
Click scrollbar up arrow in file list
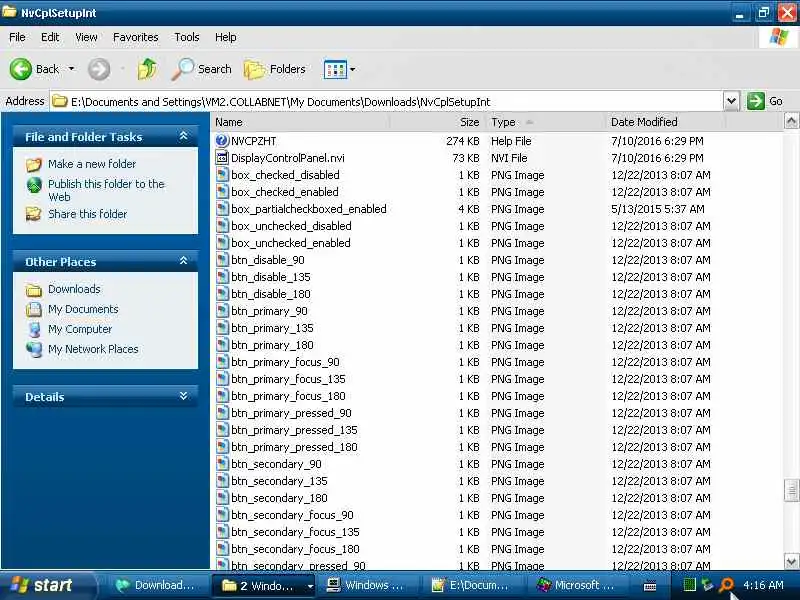tap(791, 121)
